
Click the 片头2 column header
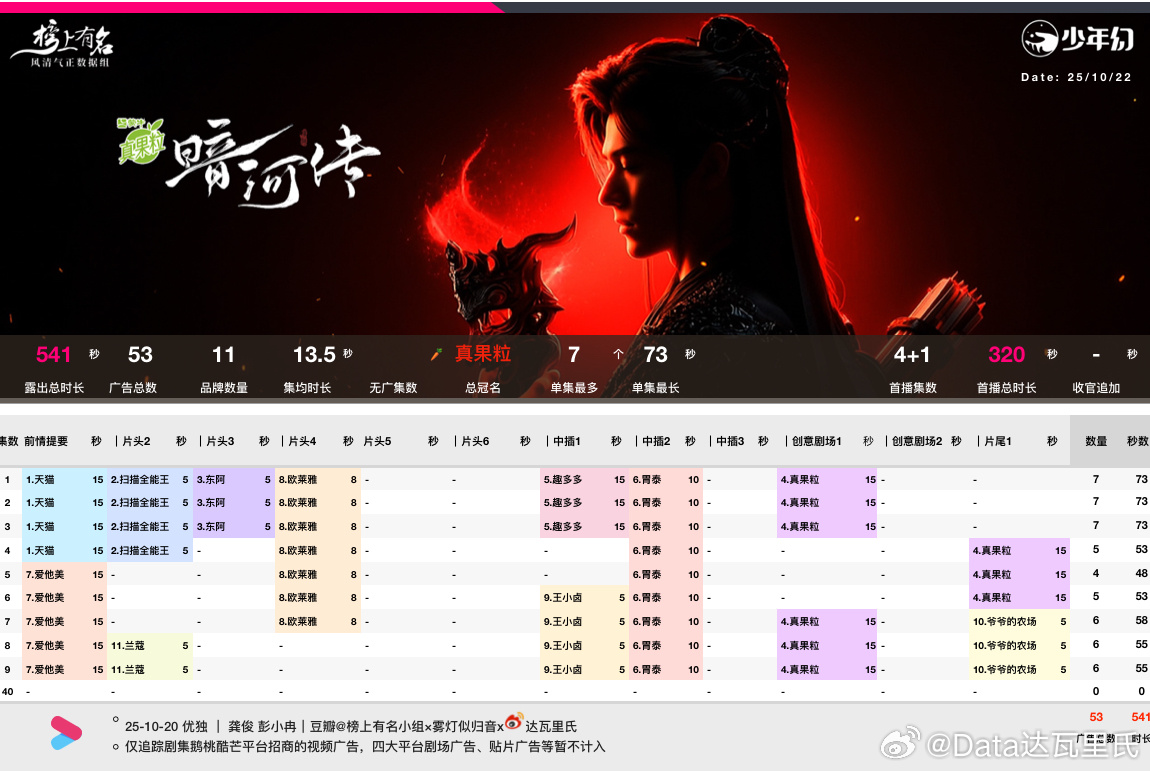136,441
